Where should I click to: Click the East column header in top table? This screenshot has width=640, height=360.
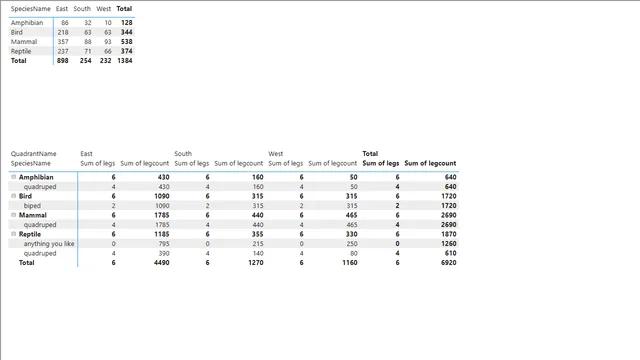pos(62,9)
